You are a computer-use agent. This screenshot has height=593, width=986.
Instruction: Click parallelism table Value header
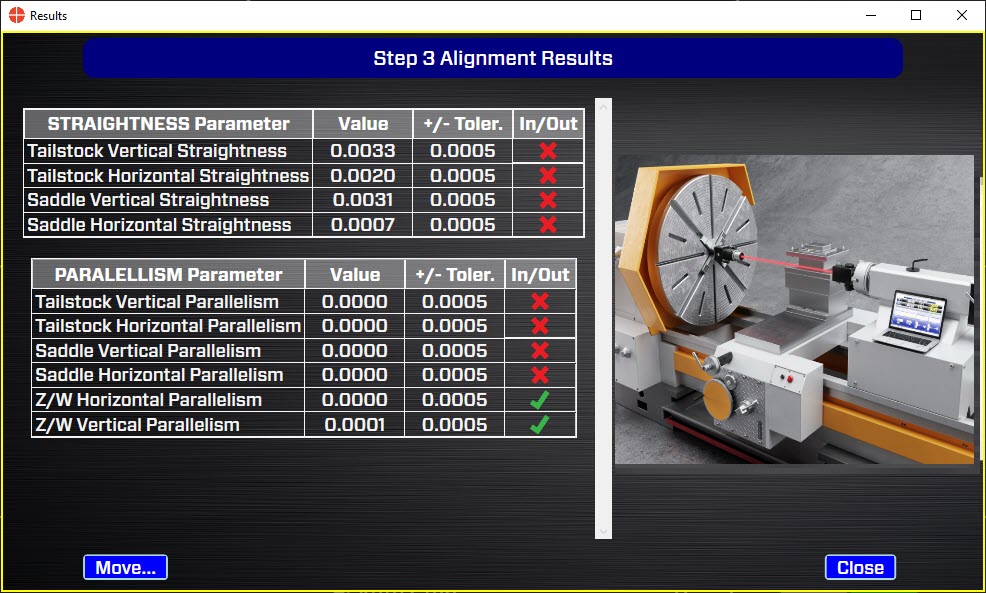tap(355, 275)
